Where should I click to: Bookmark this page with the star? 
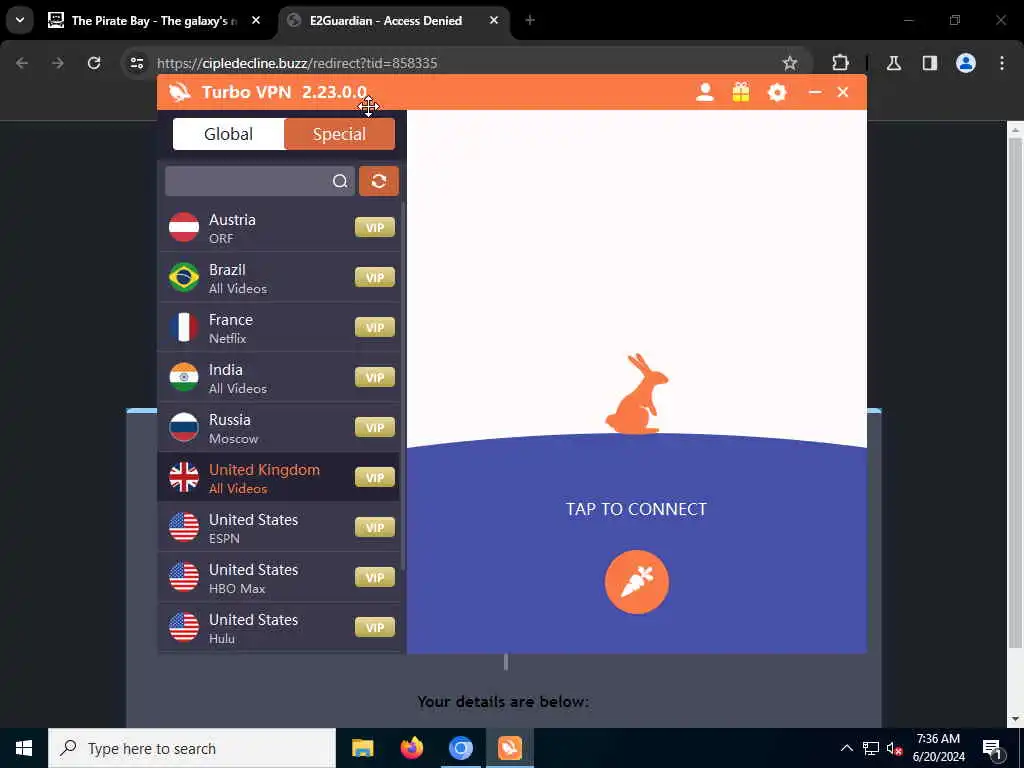pos(790,63)
